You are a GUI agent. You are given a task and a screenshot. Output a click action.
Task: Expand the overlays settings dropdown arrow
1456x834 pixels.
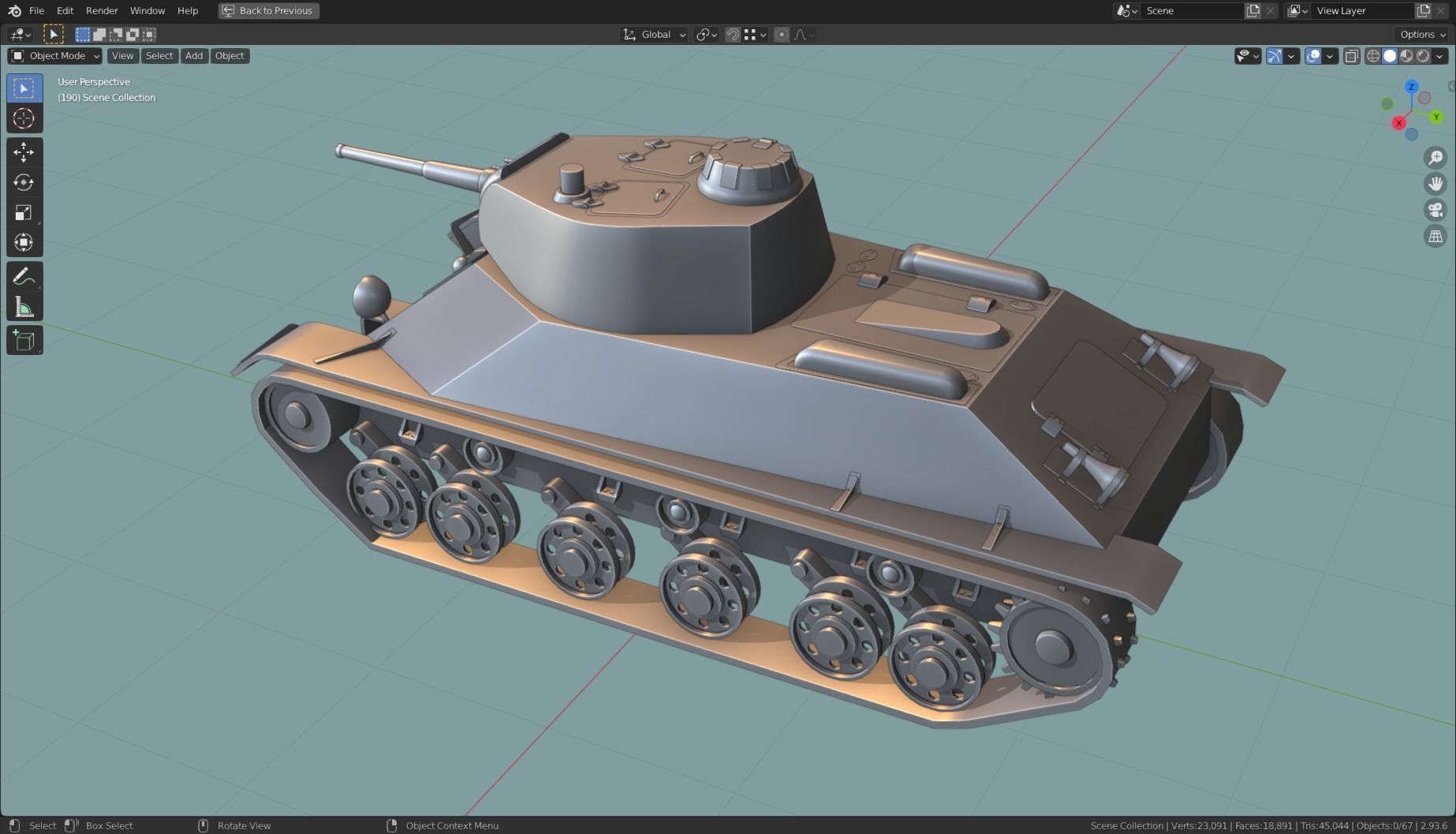point(1331,56)
